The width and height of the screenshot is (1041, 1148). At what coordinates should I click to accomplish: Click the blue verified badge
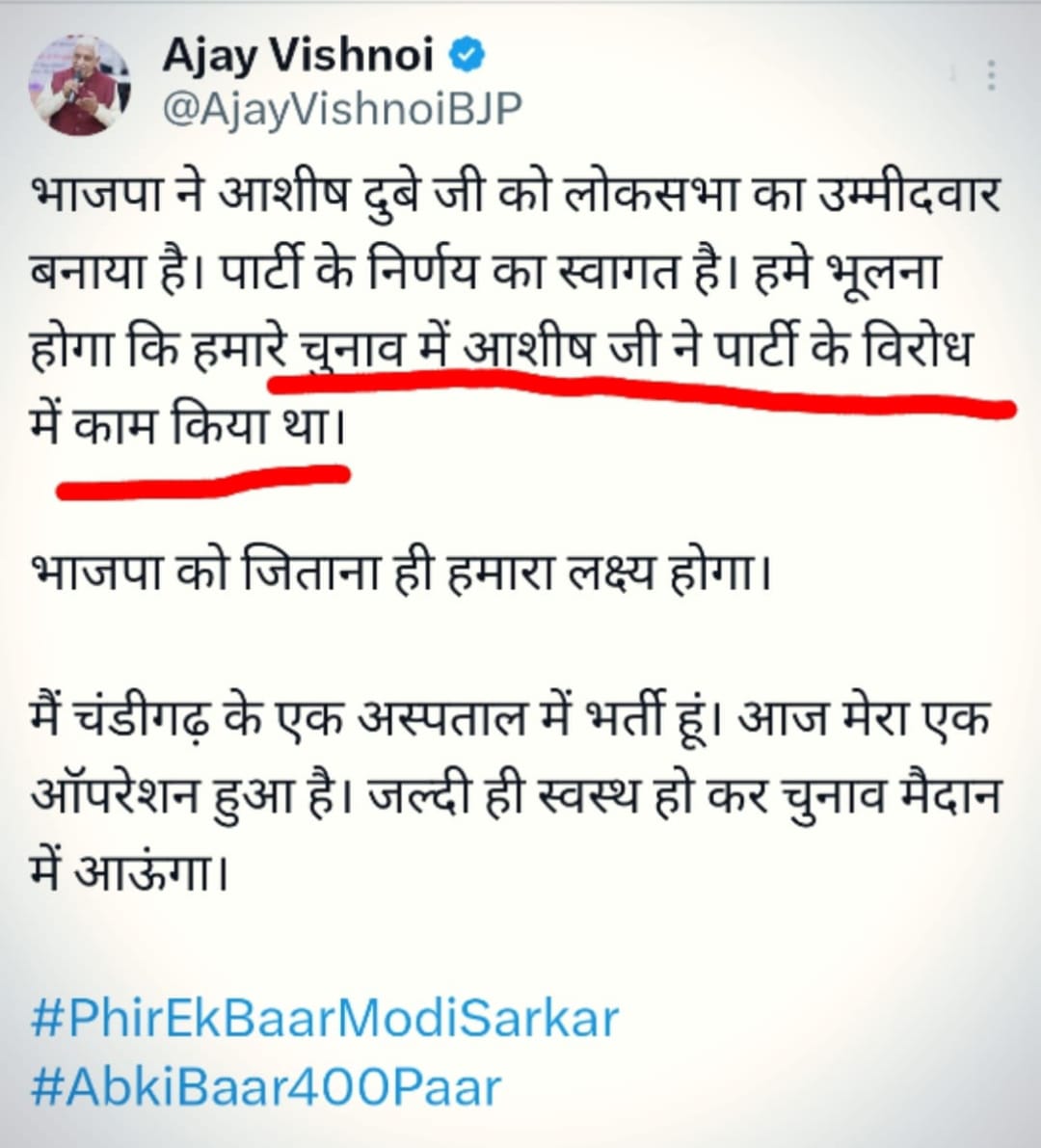[467, 55]
